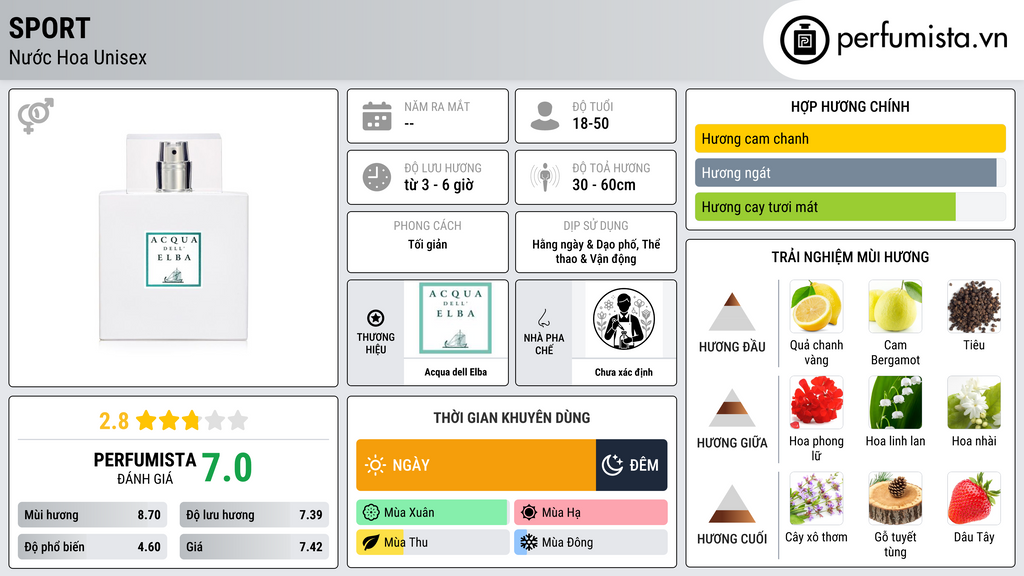Click the Độ phổ biến 4.60 score bar
The width and height of the screenshot is (1024, 576).
92,547
